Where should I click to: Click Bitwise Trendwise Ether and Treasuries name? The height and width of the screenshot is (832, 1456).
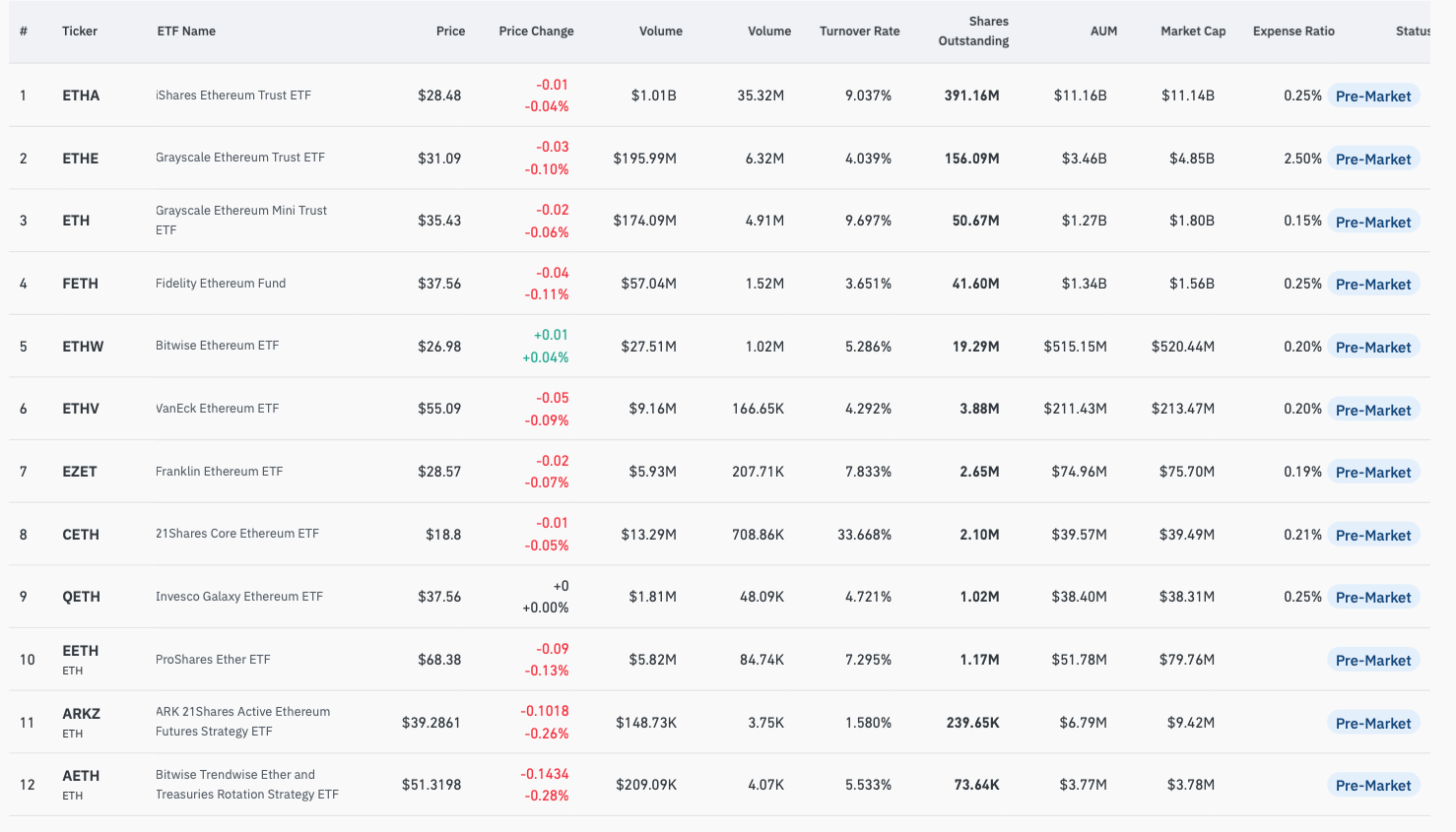tap(247, 785)
